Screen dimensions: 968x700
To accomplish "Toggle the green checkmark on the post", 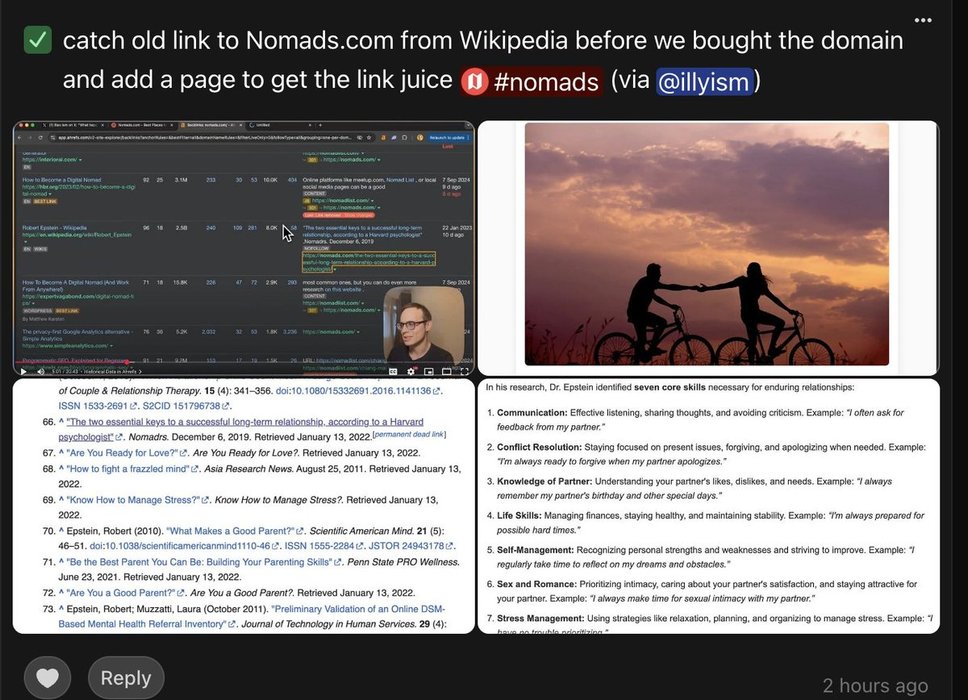I will pos(38,40).
